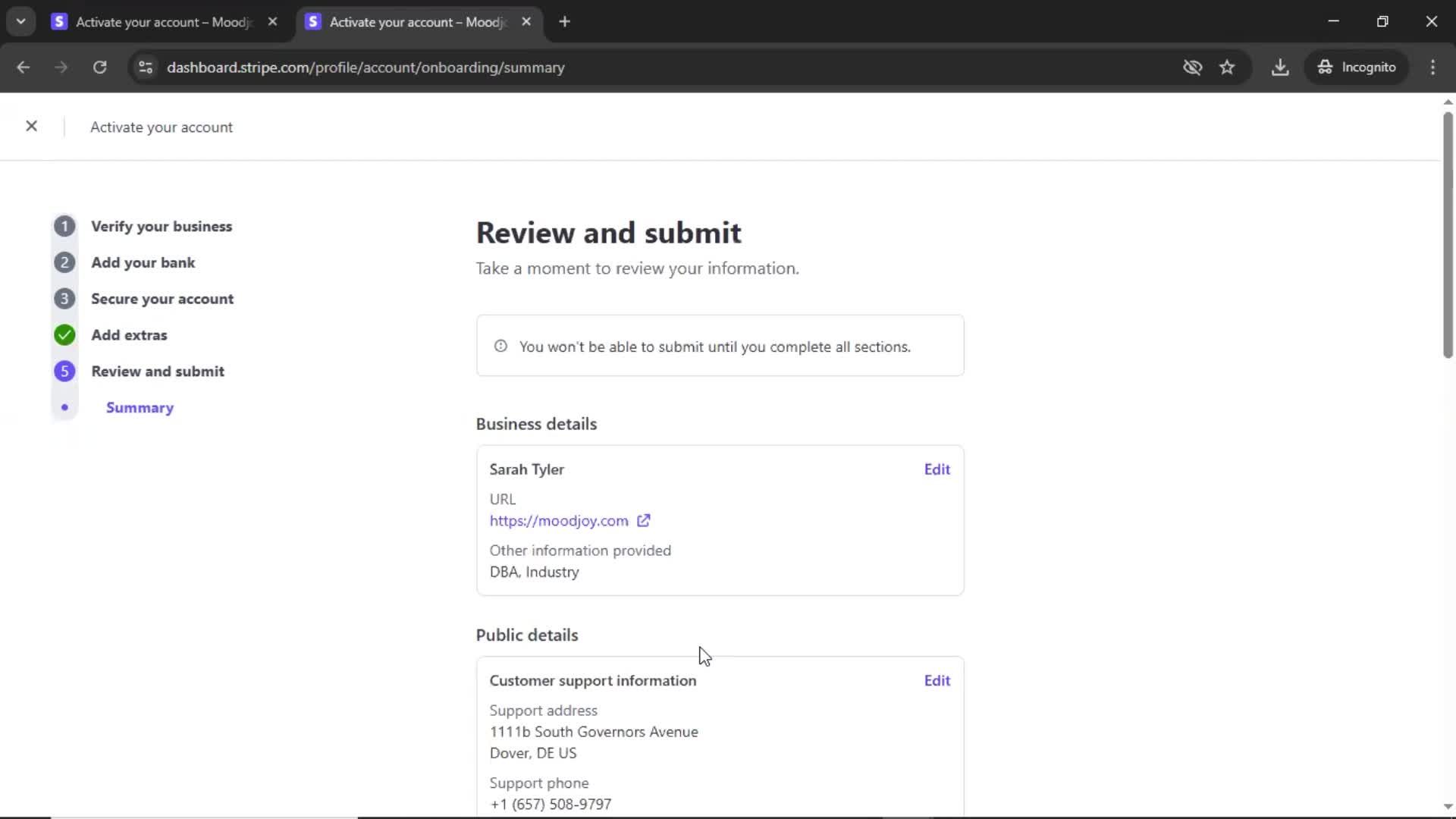Open the Incognito profile indicator

[x=1357, y=67]
